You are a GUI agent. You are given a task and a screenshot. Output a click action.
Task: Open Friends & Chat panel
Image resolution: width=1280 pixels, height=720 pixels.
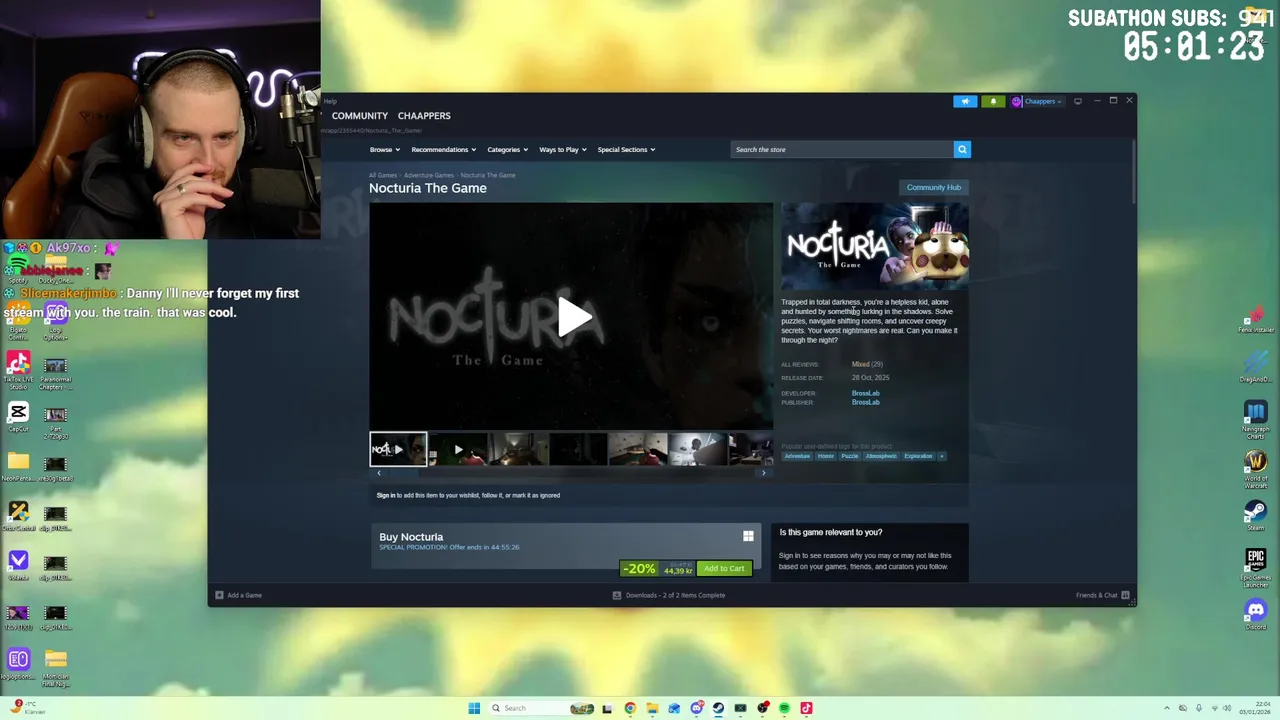[1103, 595]
